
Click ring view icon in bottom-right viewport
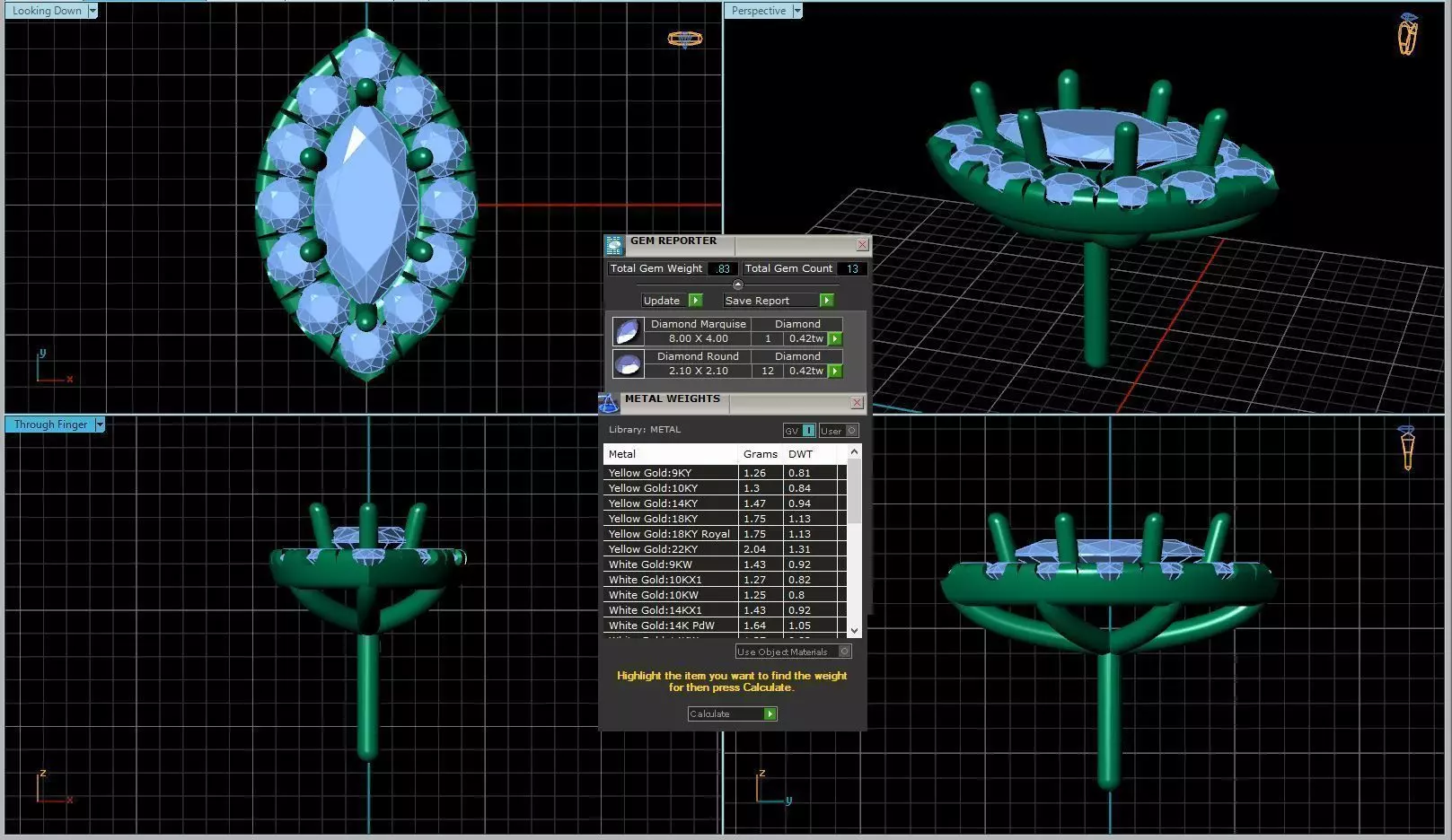(x=1407, y=448)
